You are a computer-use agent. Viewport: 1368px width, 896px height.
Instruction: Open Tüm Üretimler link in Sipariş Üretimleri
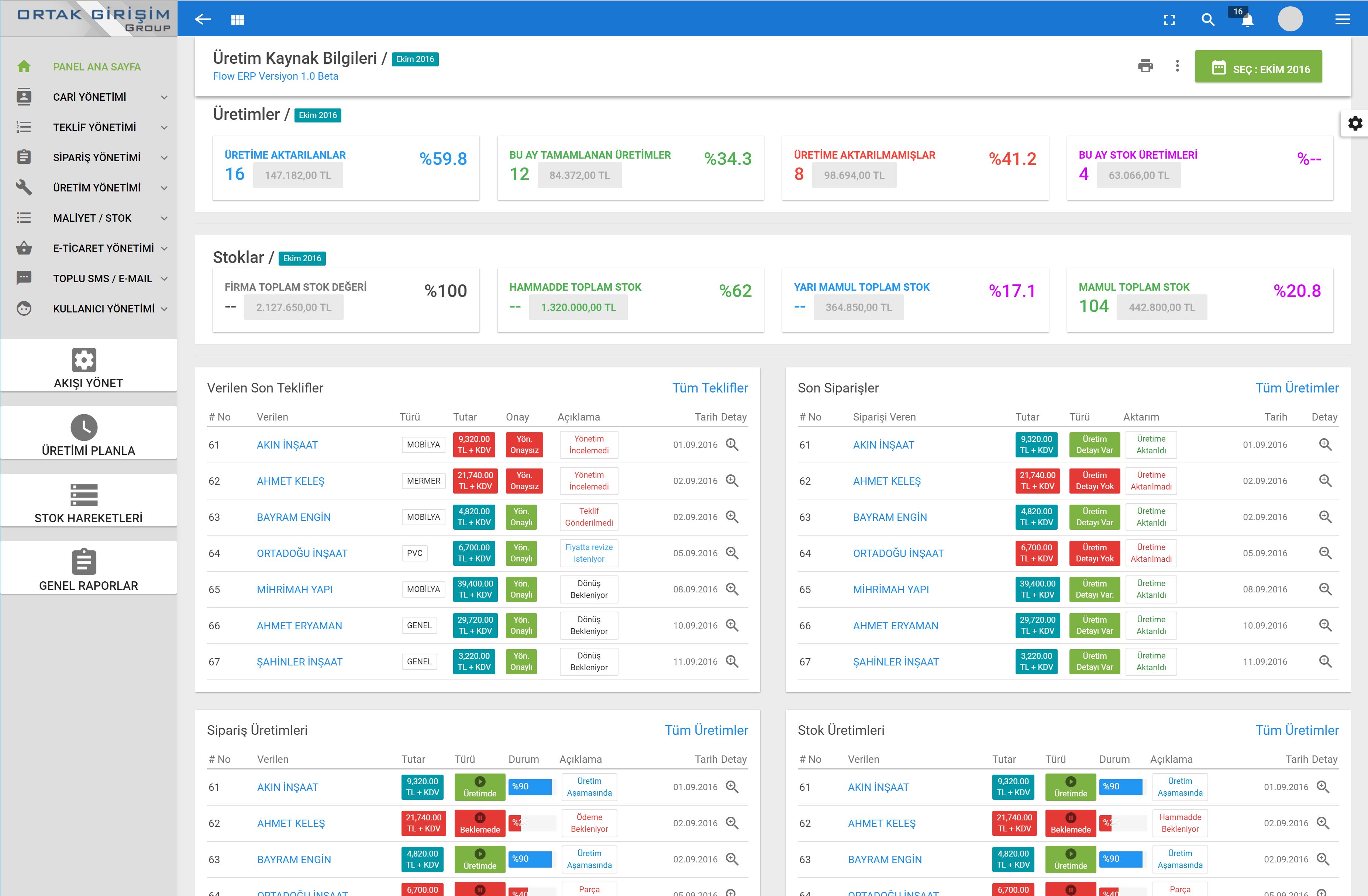pos(706,730)
